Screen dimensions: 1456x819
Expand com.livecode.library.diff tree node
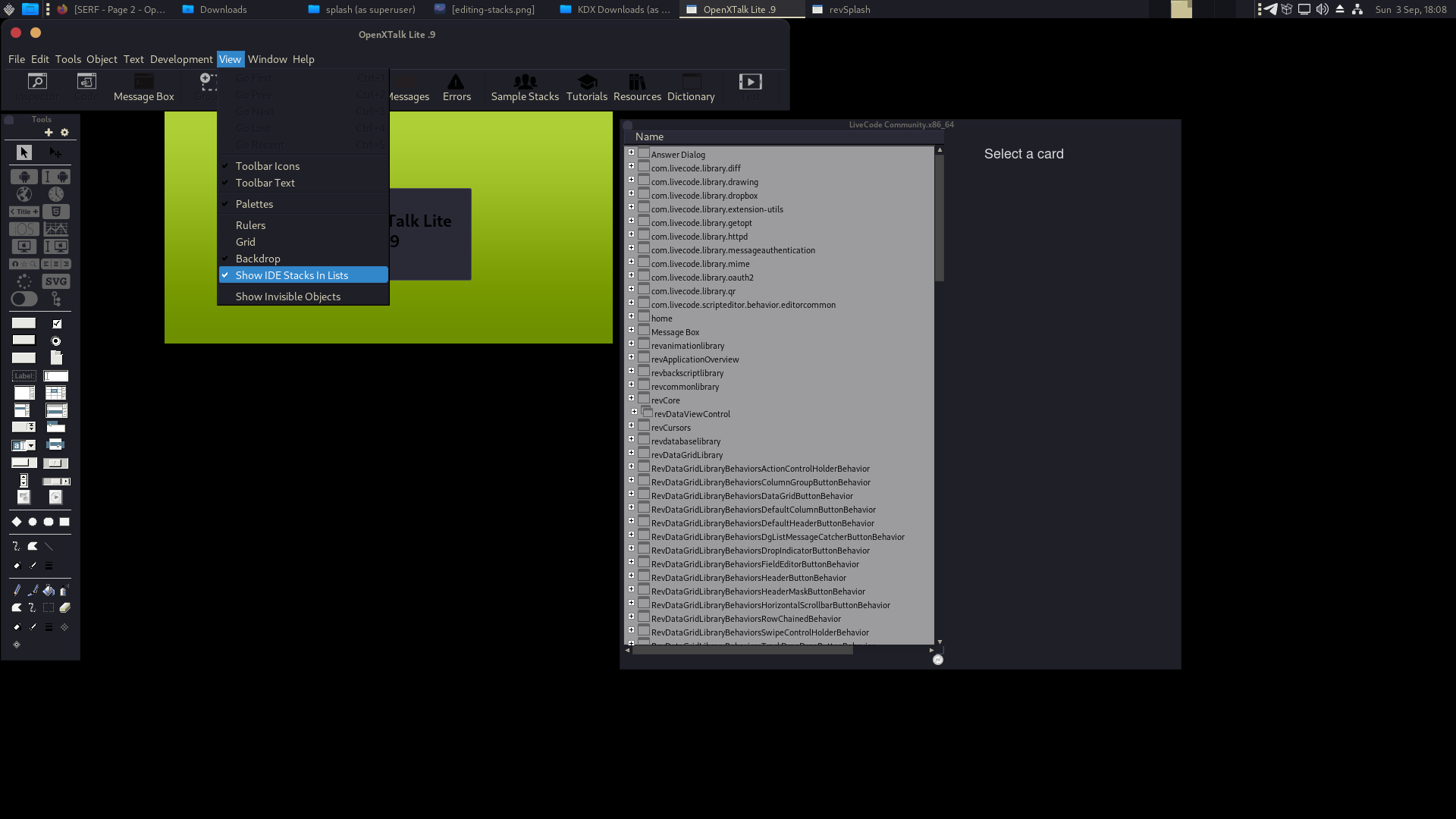[x=631, y=166]
